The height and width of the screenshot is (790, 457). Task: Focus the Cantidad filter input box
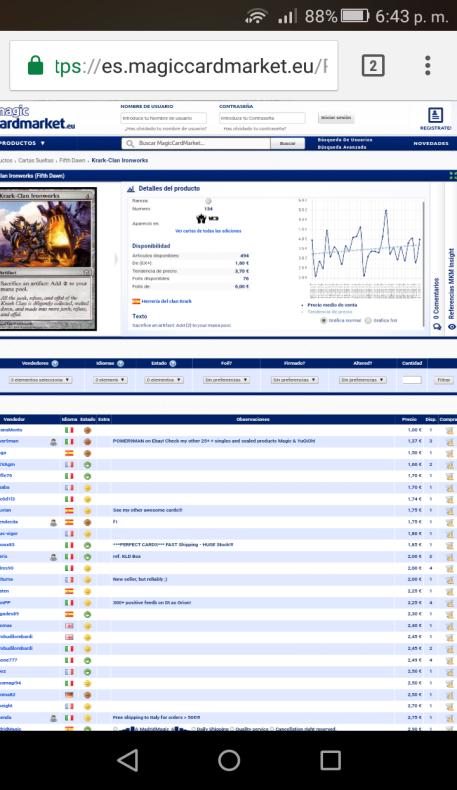tap(412, 380)
